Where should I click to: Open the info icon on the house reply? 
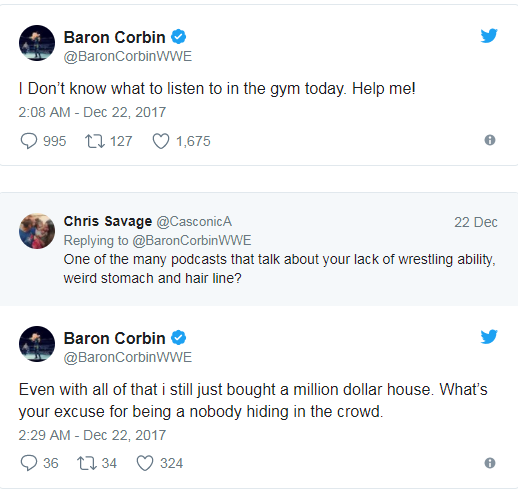[490, 463]
